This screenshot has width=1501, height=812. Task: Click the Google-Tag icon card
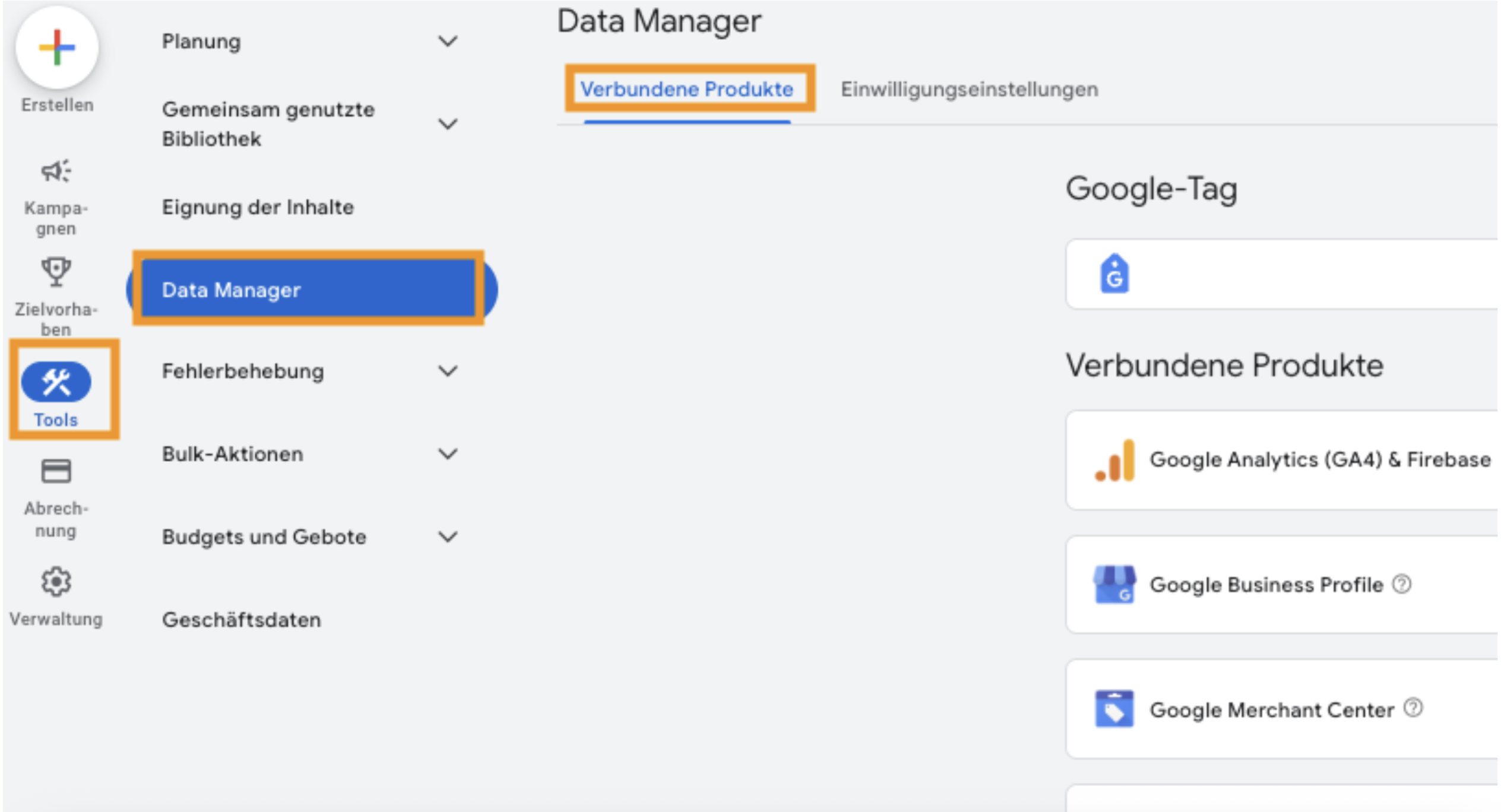tap(1281, 274)
